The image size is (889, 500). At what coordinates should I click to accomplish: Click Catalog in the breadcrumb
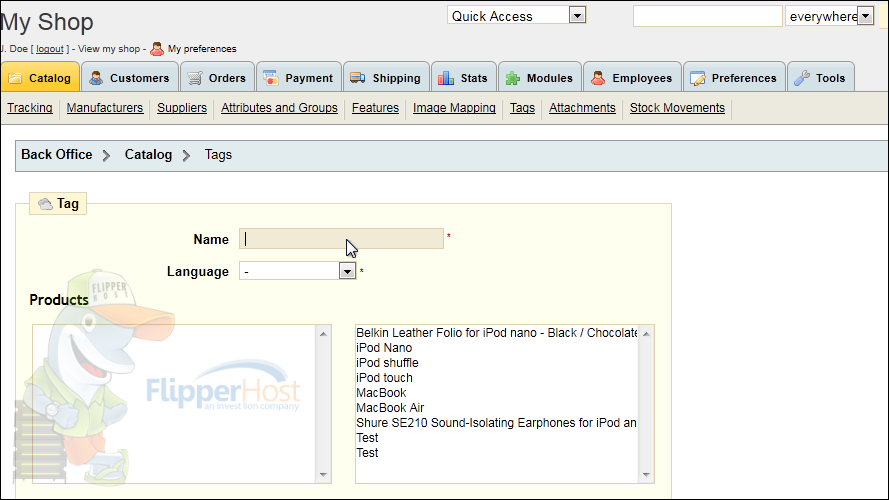tap(149, 154)
